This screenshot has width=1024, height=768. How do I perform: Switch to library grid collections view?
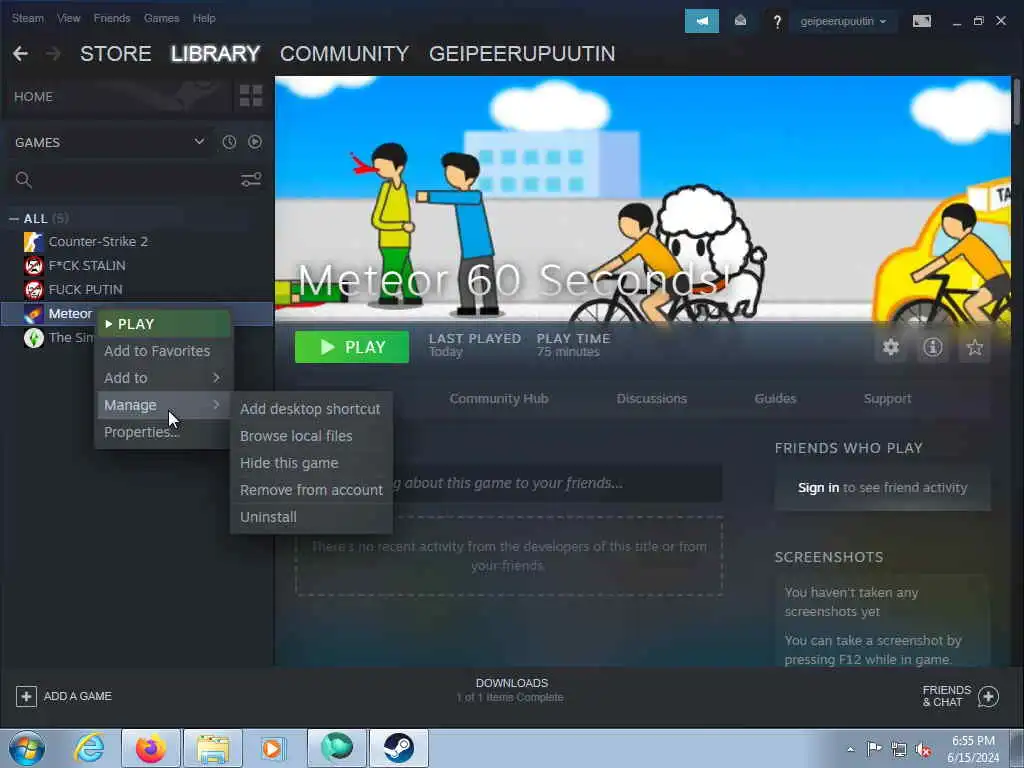(x=251, y=96)
